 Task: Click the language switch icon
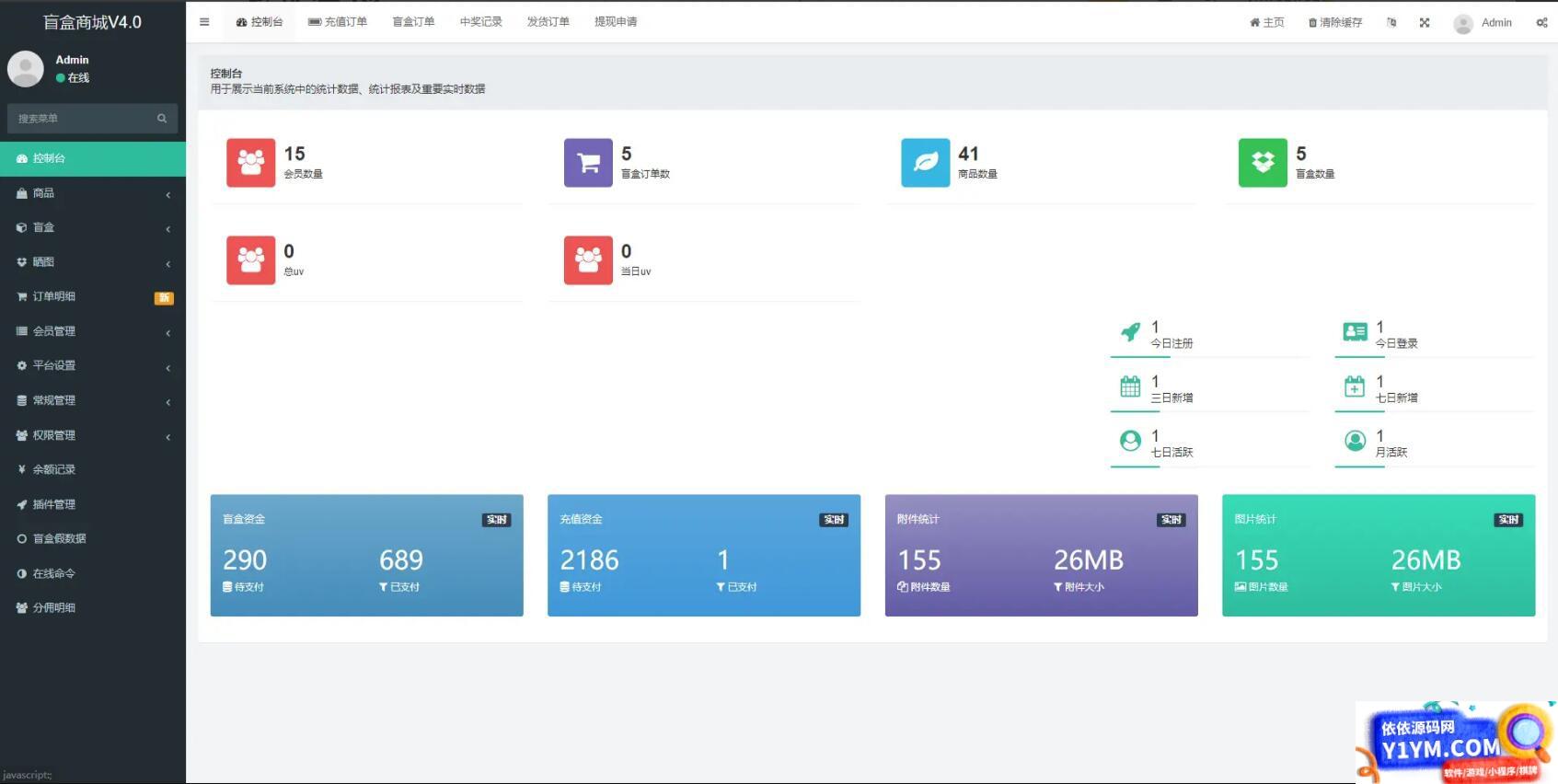(x=1391, y=23)
